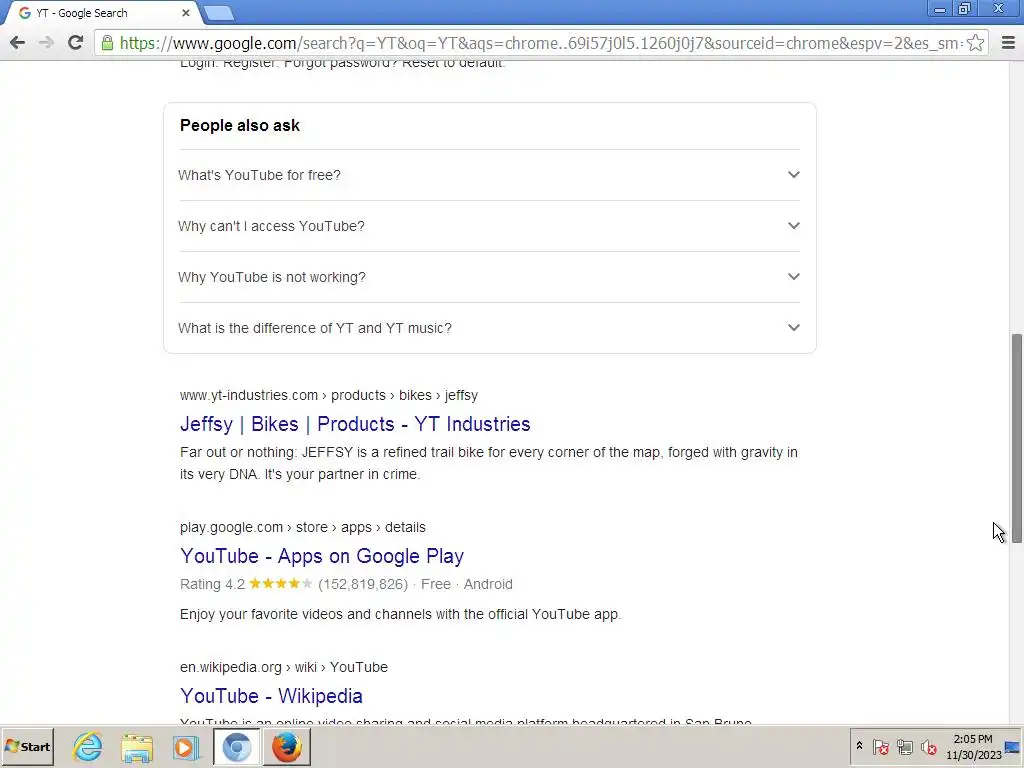Open the Windows Start menu

point(27,746)
